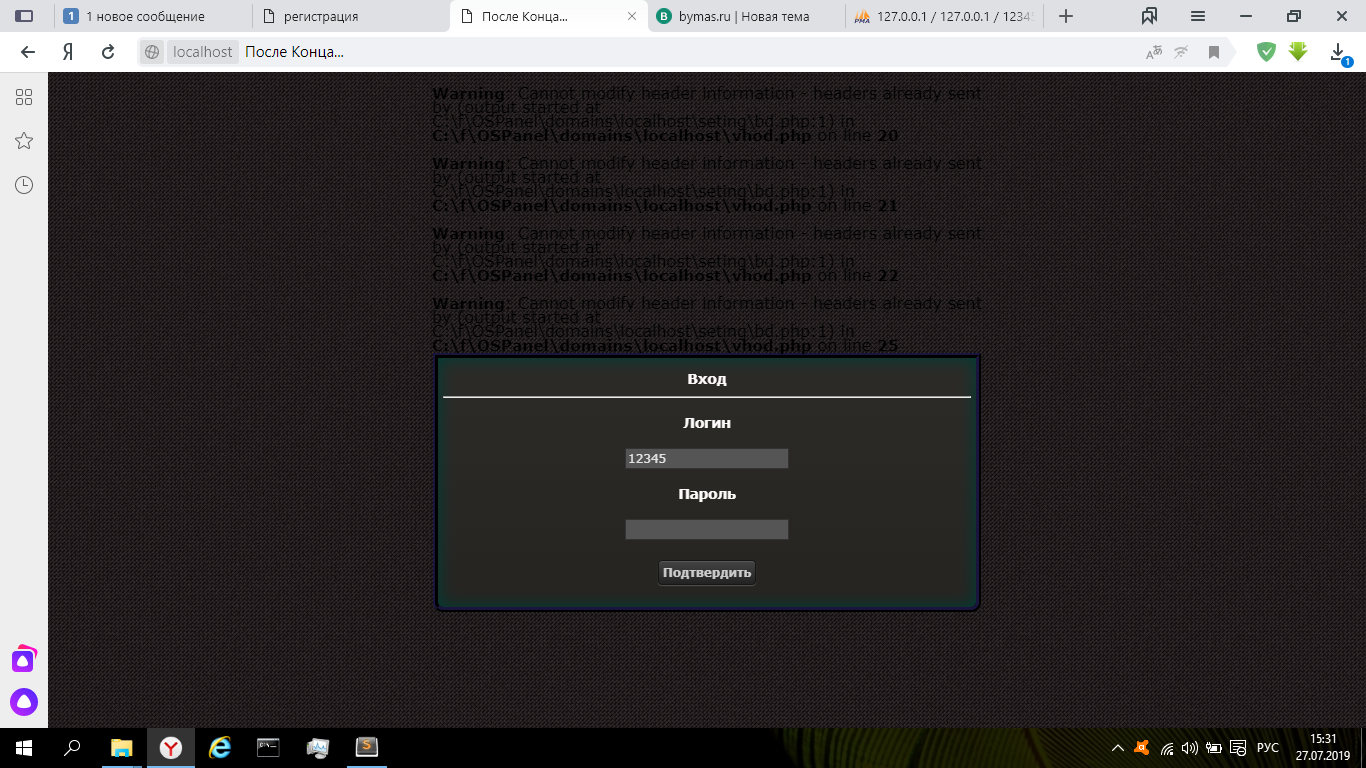Image resolution: width=1366 pixels, height=768 pixels.
Task: Bookmark this page using the address bar flag
Action: coord(1214,52)
